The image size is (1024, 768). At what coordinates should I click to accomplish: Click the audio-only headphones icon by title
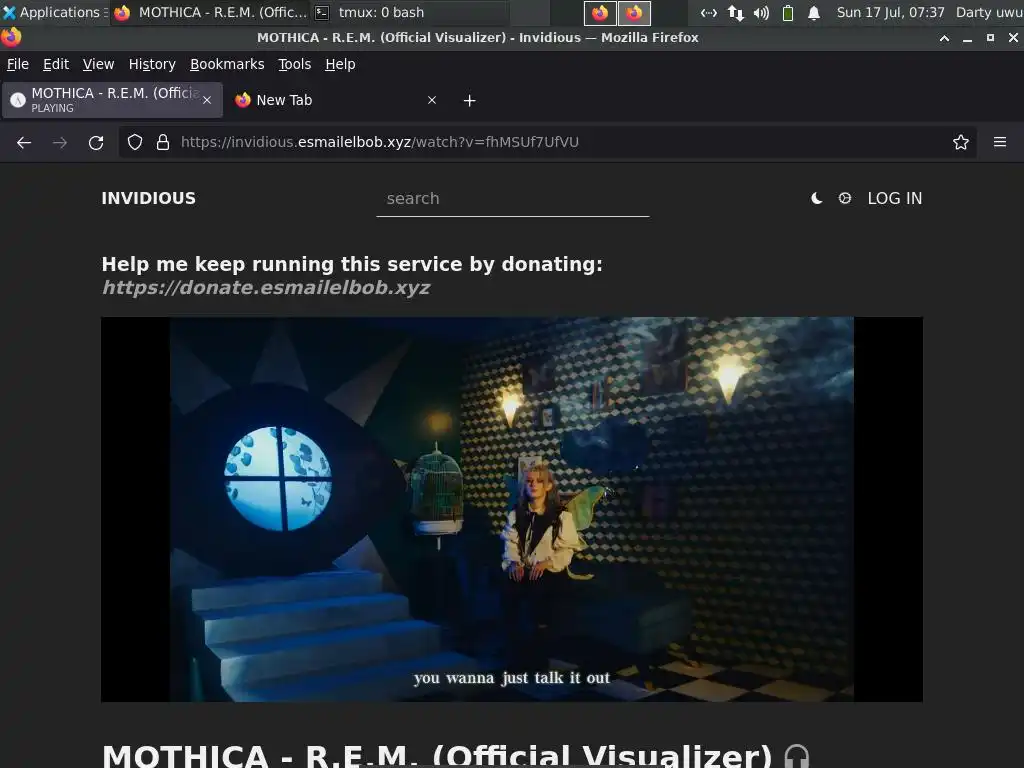(x=797, y=757)
